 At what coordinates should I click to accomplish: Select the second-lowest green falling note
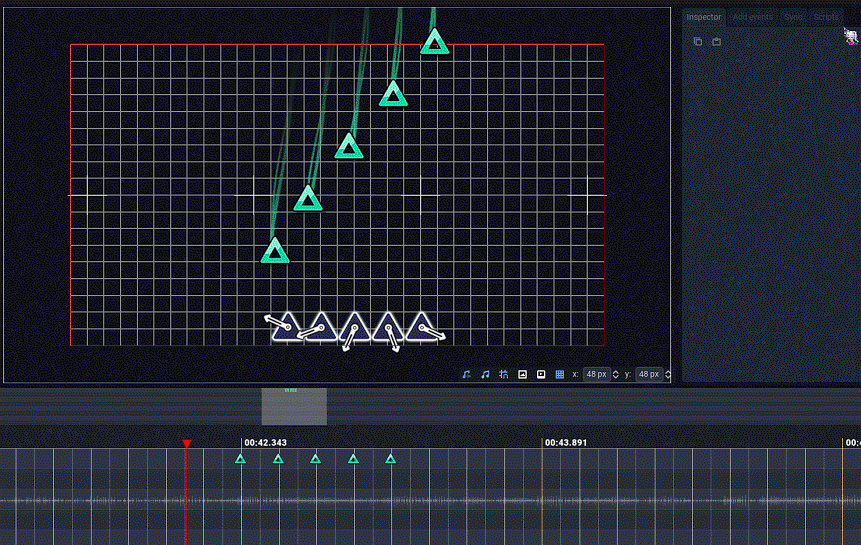308,199
